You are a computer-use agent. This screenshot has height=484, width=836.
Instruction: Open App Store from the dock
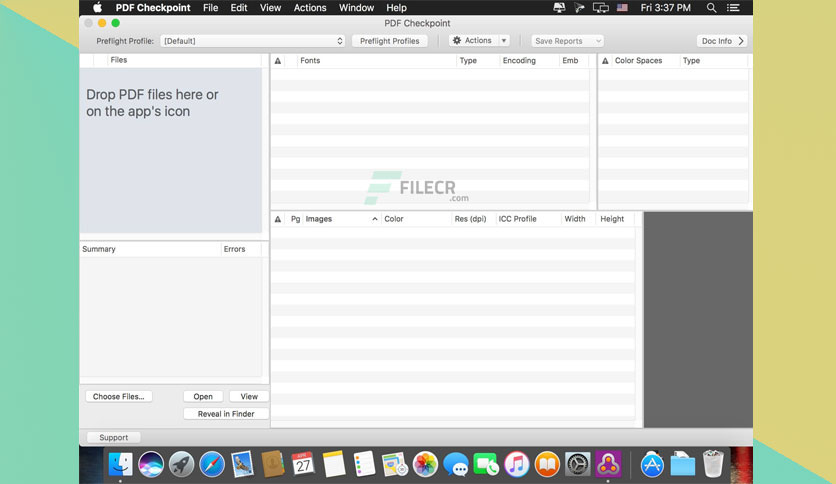point(652,464)
